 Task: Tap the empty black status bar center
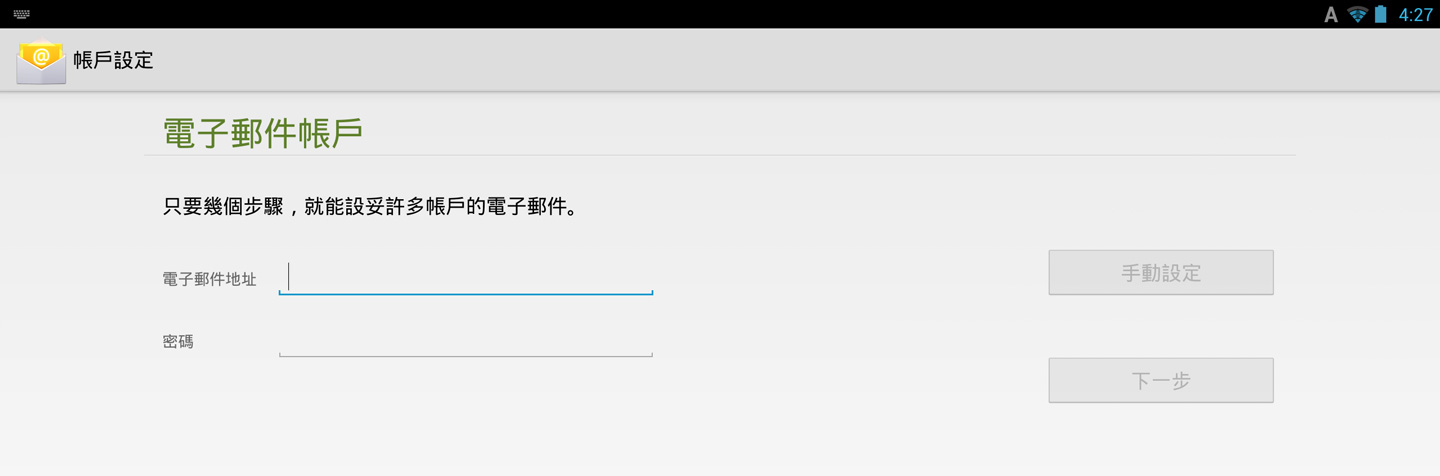click(700, 14)
